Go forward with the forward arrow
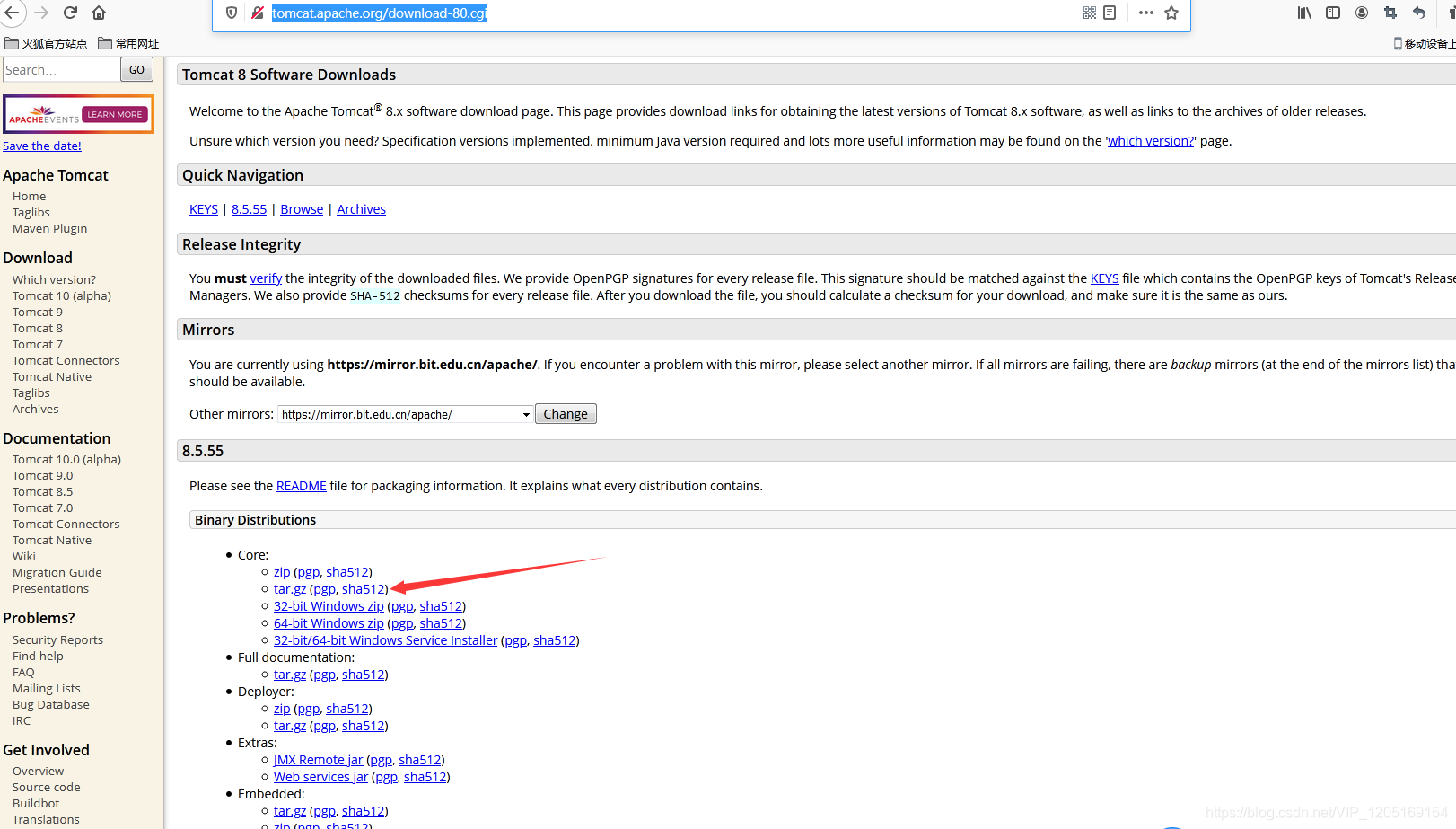1456x829 pixels. tap(41, 13)
